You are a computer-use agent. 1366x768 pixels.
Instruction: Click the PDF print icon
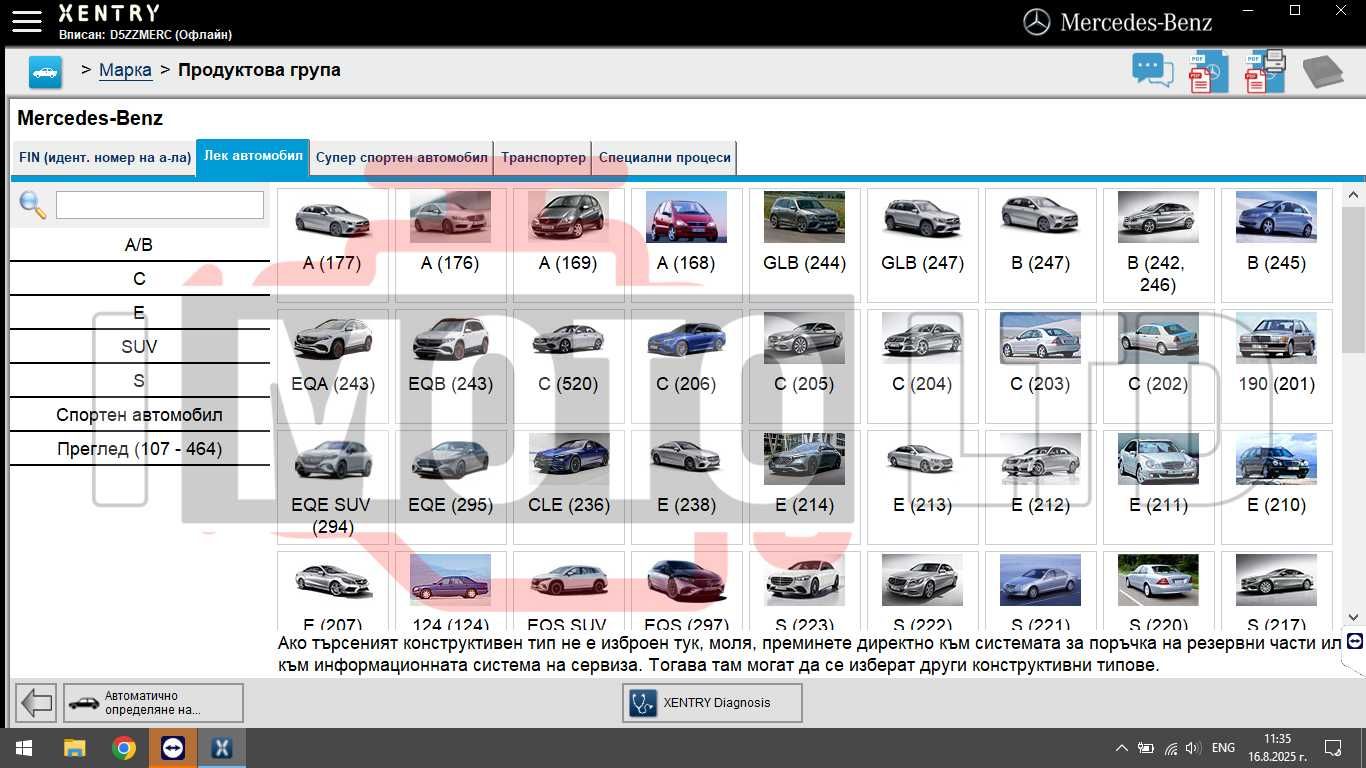1265,71
